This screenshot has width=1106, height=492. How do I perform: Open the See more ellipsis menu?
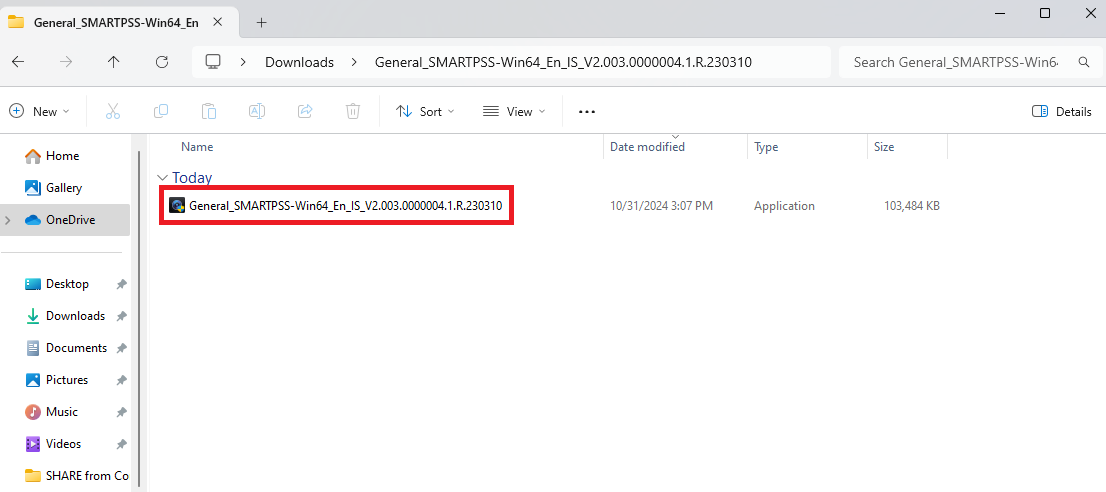(587, 111)
